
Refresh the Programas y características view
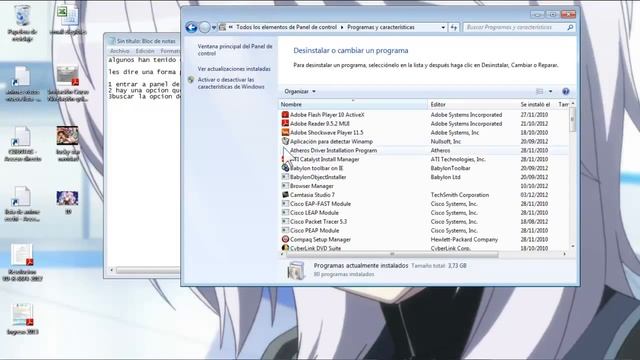[x=454, y=27]
